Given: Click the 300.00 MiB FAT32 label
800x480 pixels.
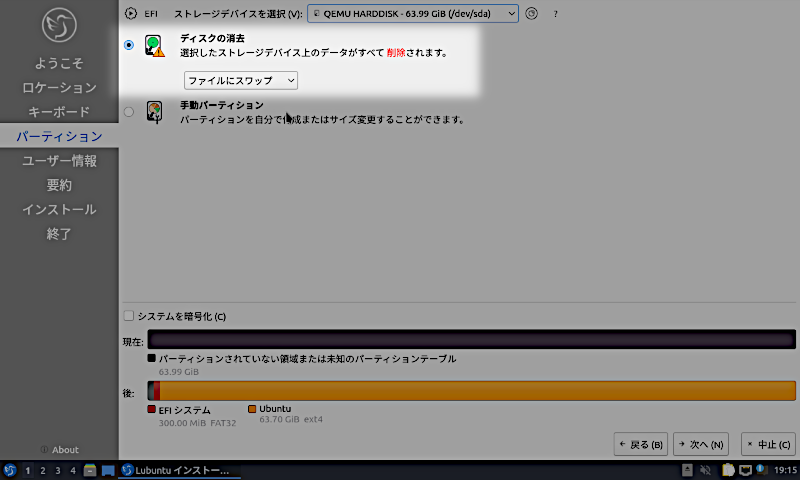Looking at the screenshot, I should [x=197, y=423].
